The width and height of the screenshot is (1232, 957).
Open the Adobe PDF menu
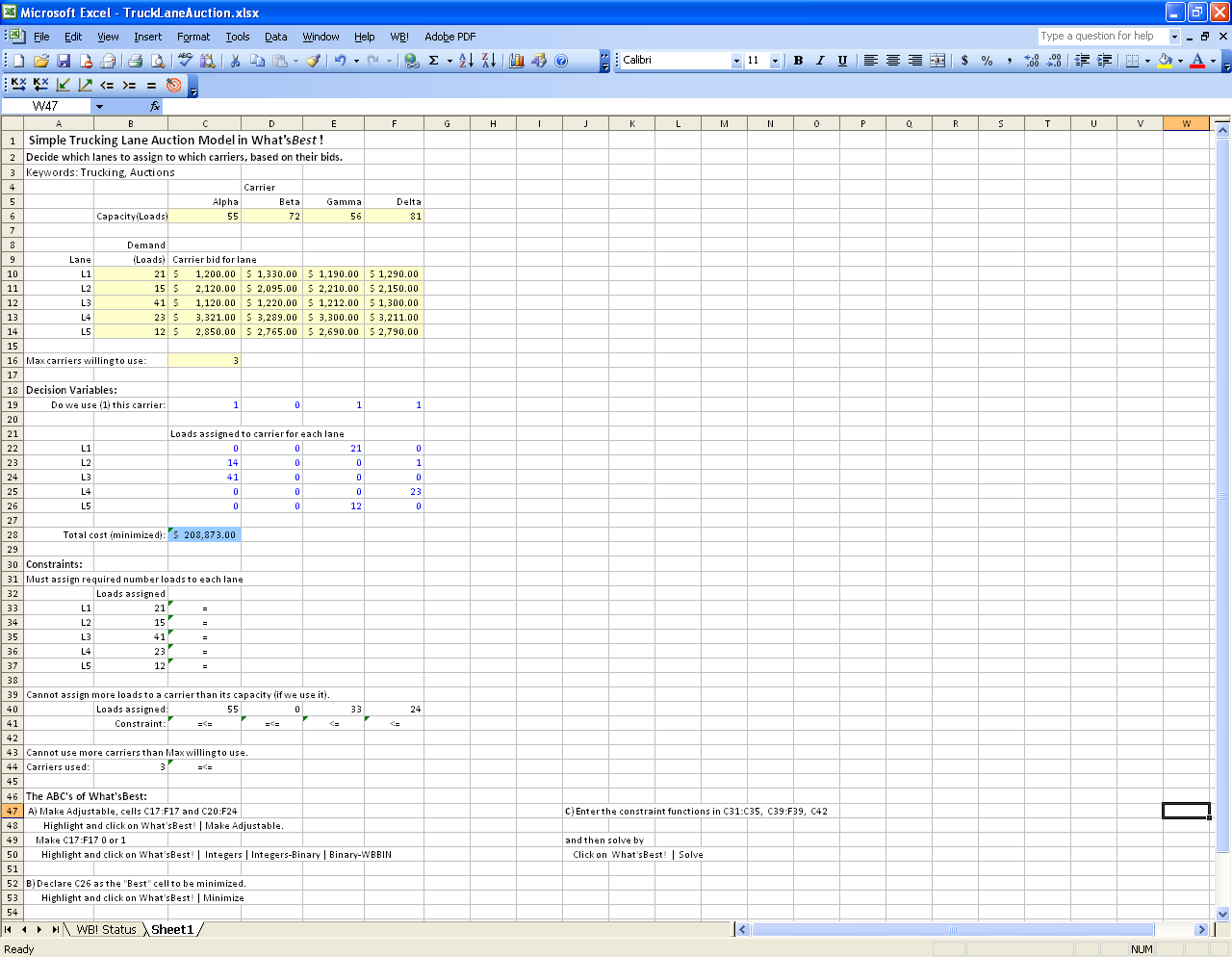click(450, 37)
